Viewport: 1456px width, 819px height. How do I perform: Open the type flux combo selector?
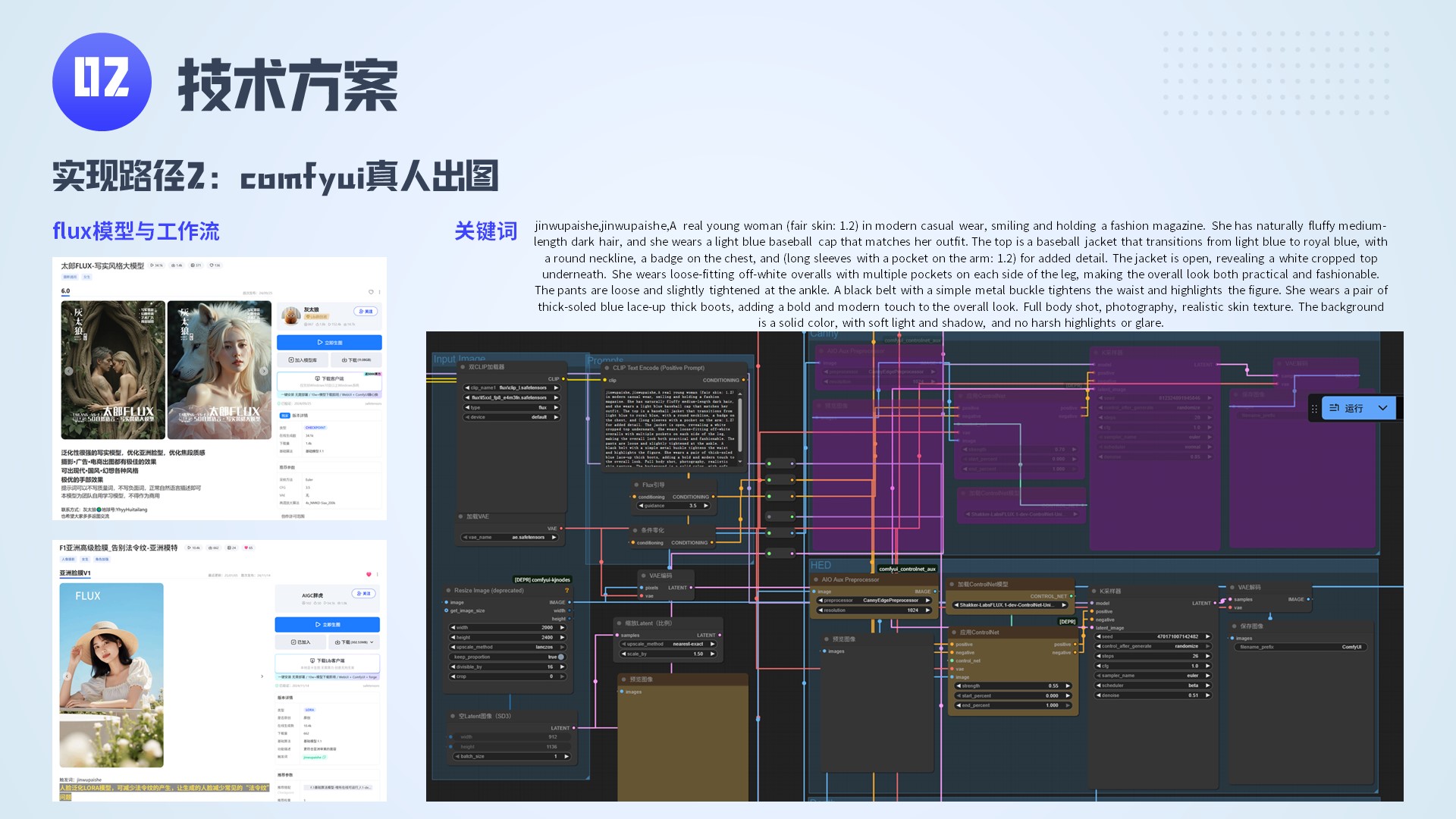coord(512,407)
